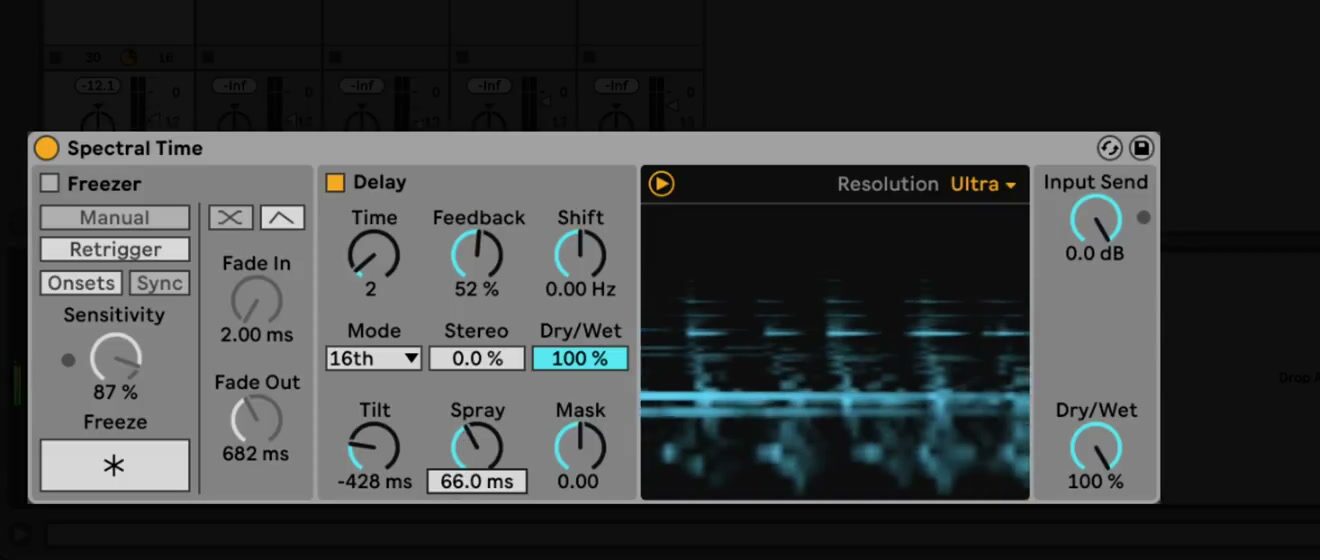1320x560 pixels.
Task: Click the Shift knob
Action: coord(580,254)
